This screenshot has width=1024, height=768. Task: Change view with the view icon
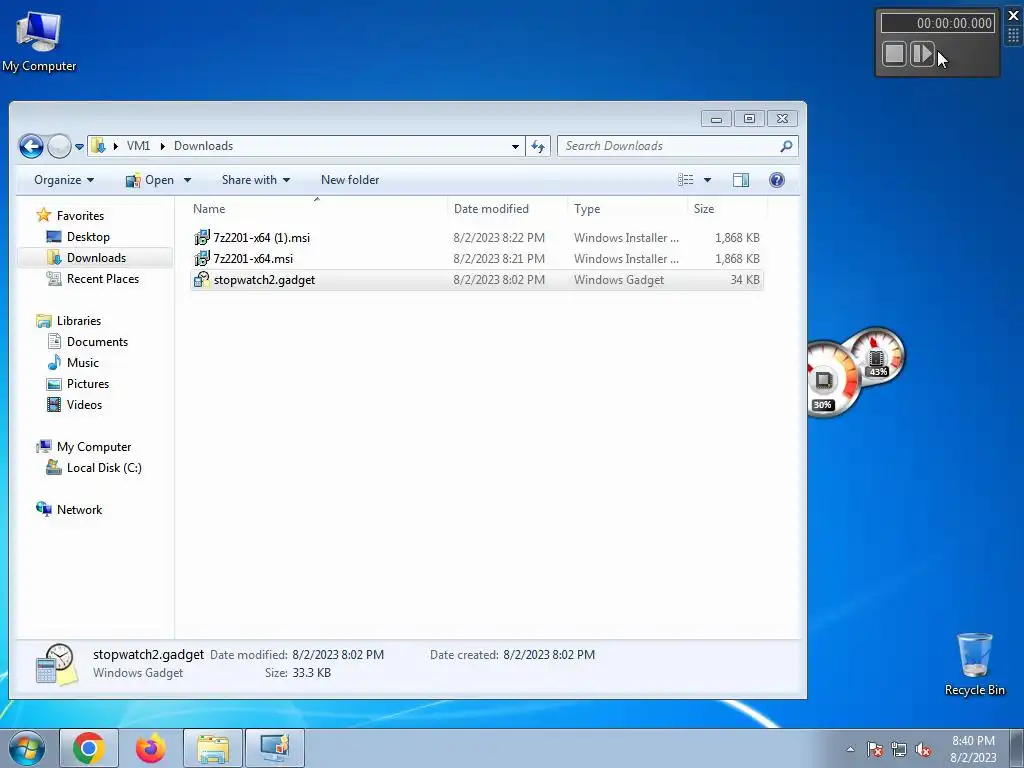(686, 180)
